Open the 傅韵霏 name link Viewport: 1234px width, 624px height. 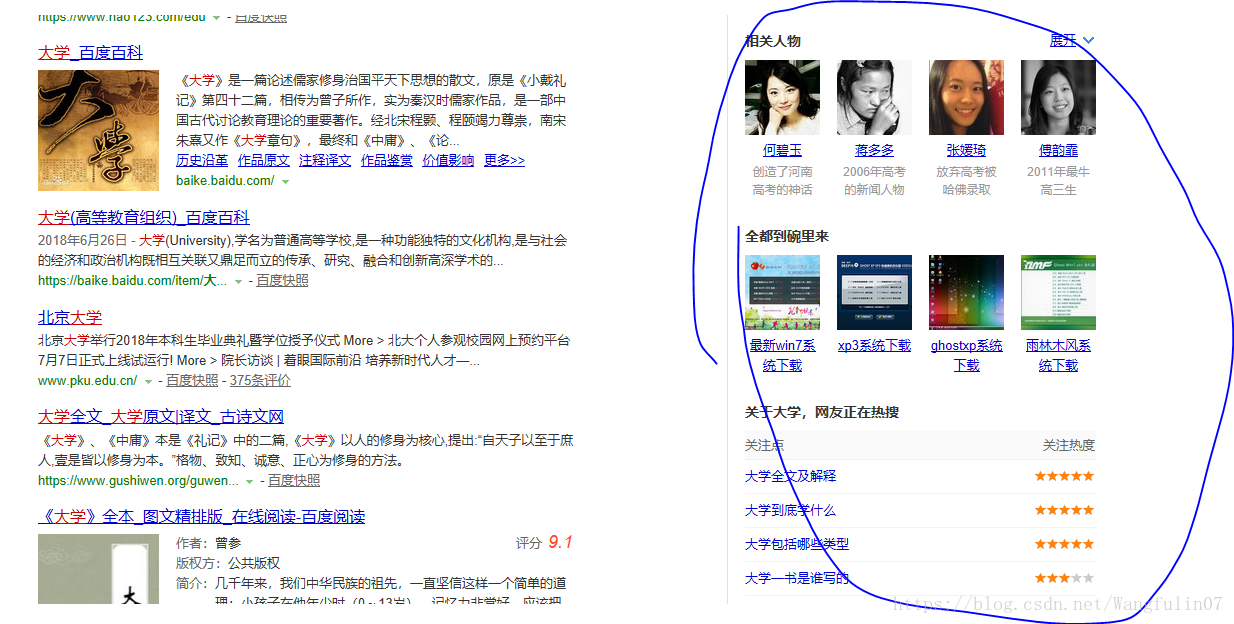[1058, 150]
